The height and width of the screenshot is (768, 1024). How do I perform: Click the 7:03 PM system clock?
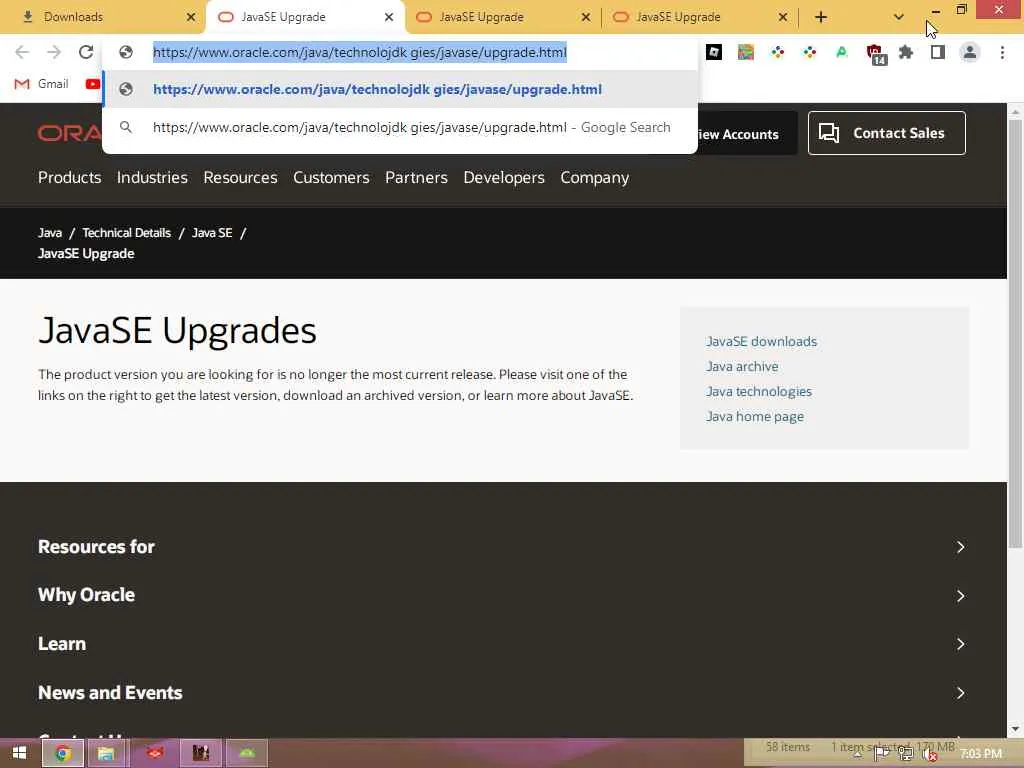981,754
